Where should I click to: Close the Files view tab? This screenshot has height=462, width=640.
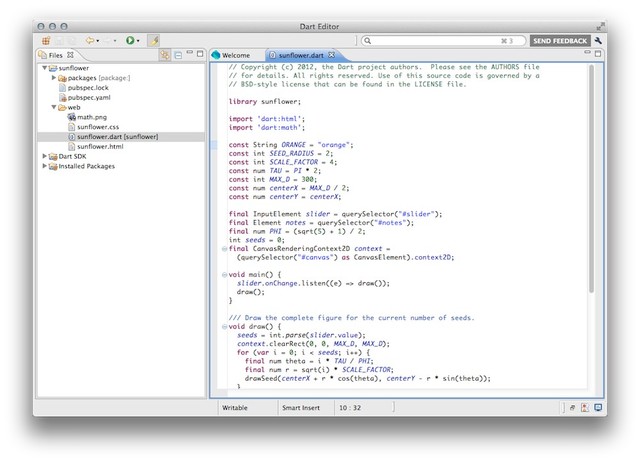coord(70,55)
